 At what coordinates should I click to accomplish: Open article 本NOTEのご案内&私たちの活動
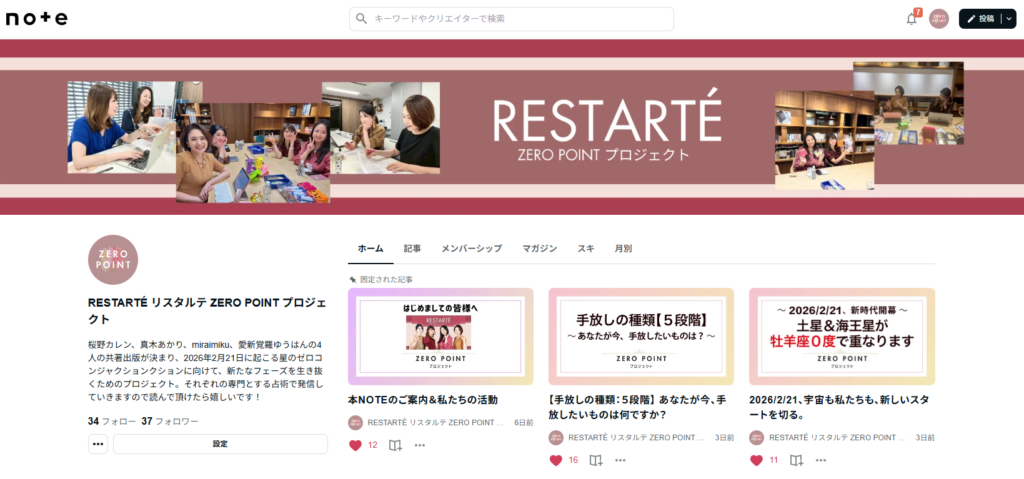[x=423, y=399]
